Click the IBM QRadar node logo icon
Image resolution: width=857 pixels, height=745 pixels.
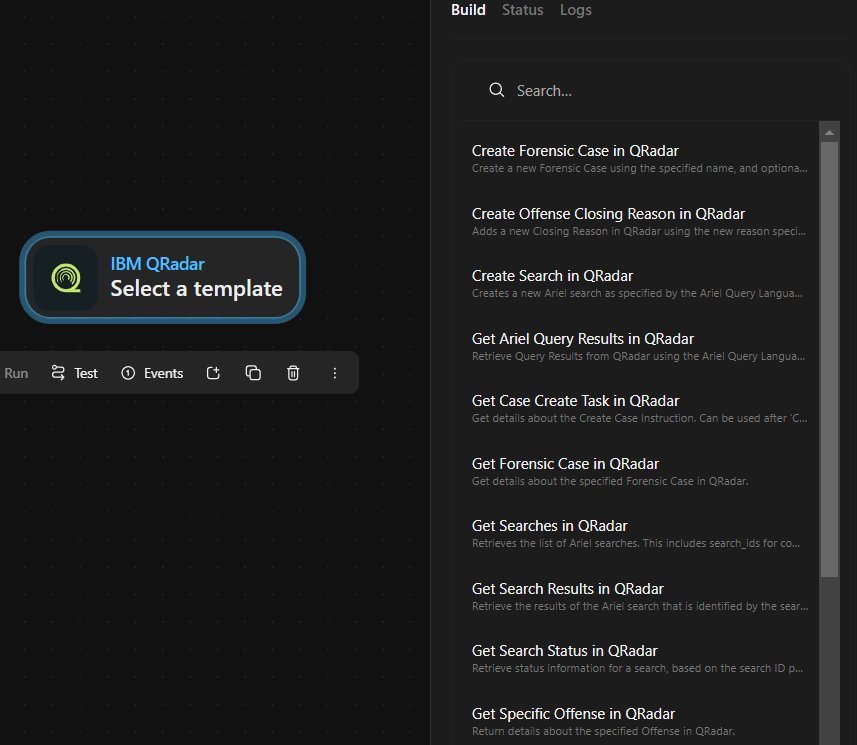tap(66, 278)
